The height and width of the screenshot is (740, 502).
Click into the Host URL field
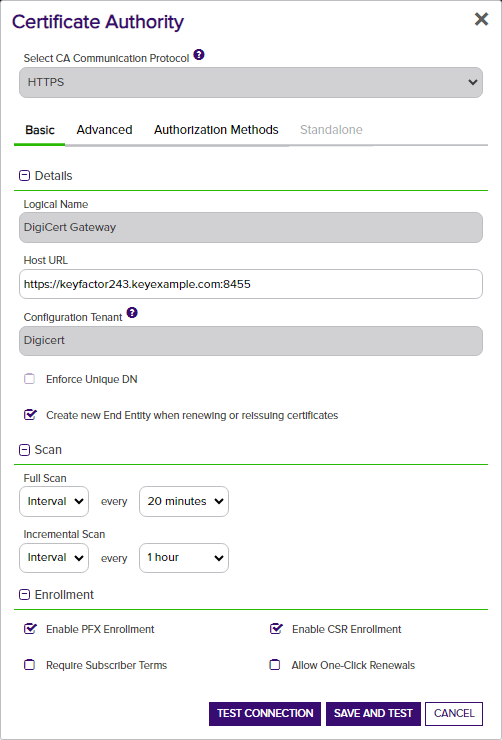tap(251, 284)
